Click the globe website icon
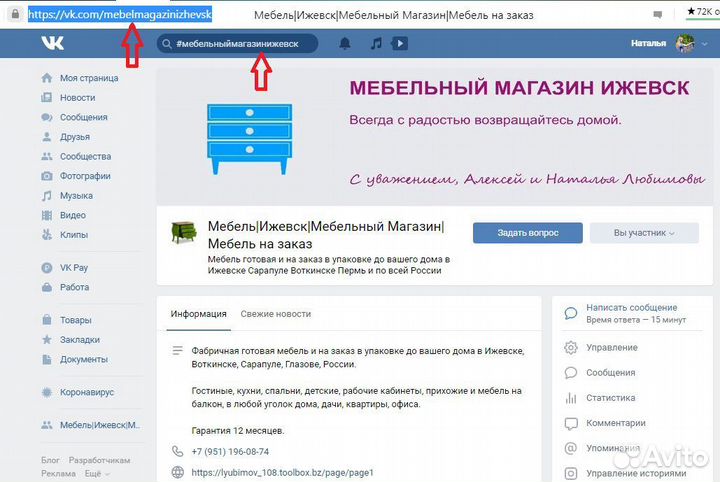Screen dimensions: 720x482 pyautogui.click(x=177, y=472)
